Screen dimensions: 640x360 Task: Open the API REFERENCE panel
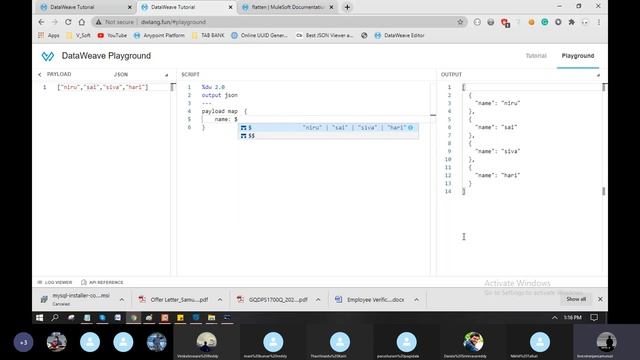click(x=102, y=282)
